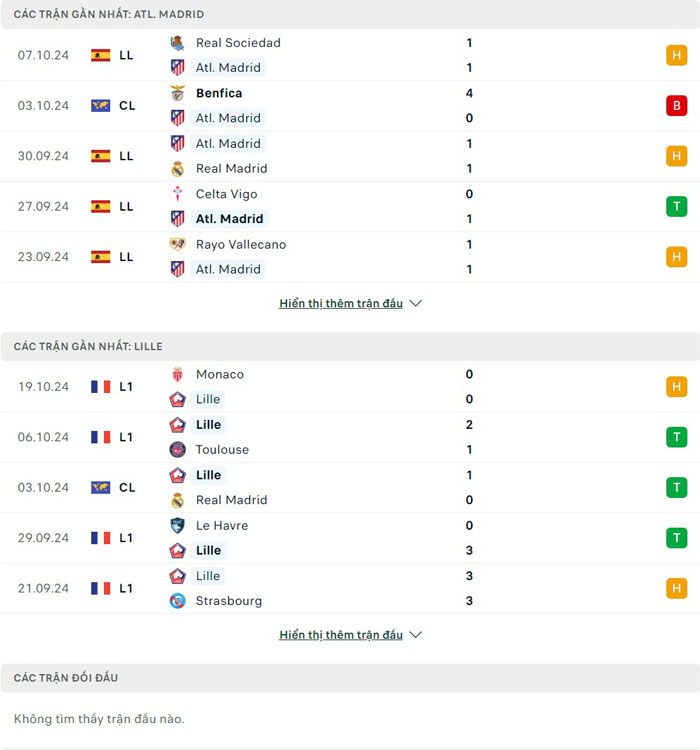Select the 07.10.24 Real Sociedad match row date
Image resolution: width=700 pixels, height=750 pixels.
43,55
